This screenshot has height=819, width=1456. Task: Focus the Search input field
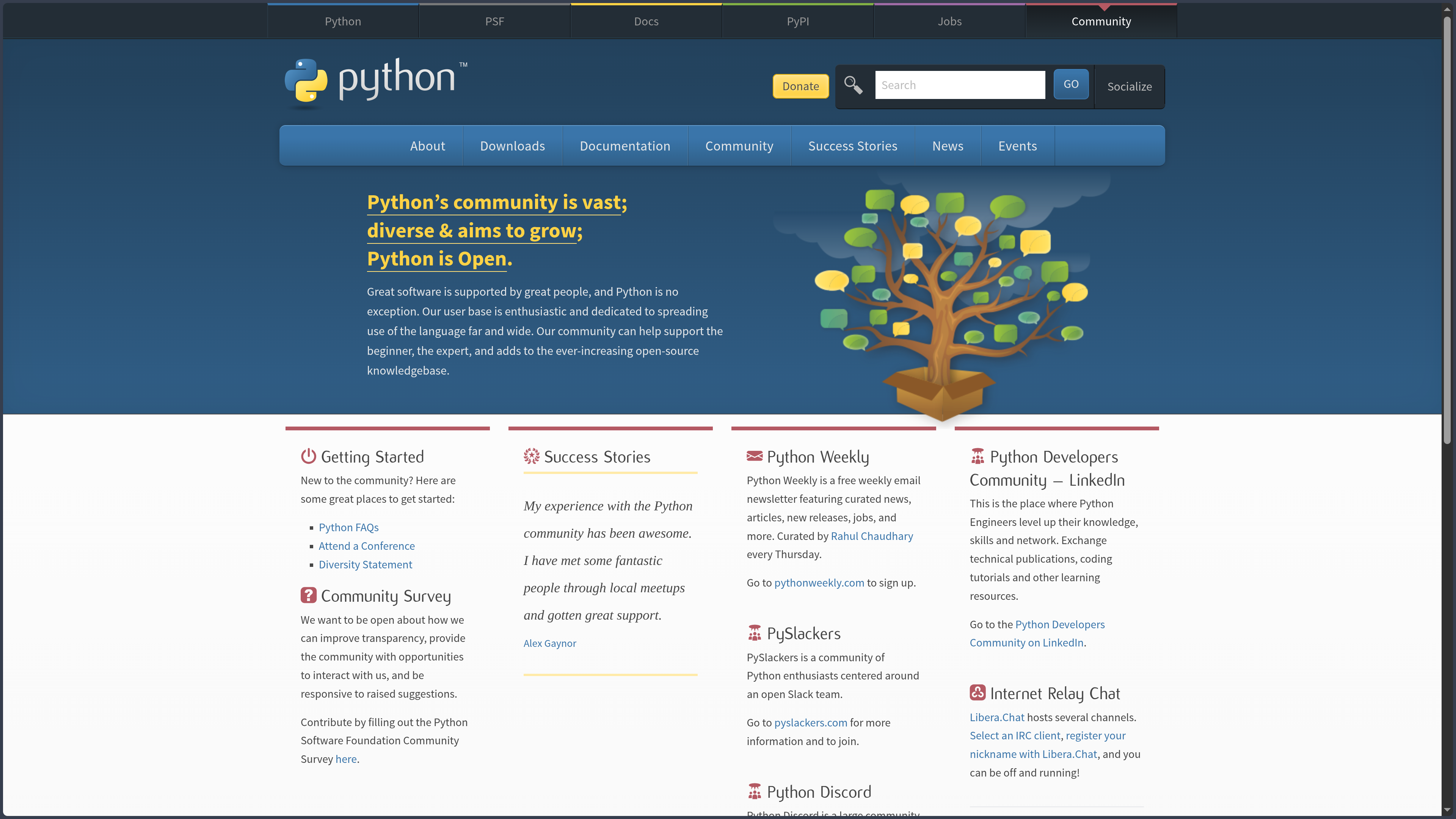click(x=960, y=85)
